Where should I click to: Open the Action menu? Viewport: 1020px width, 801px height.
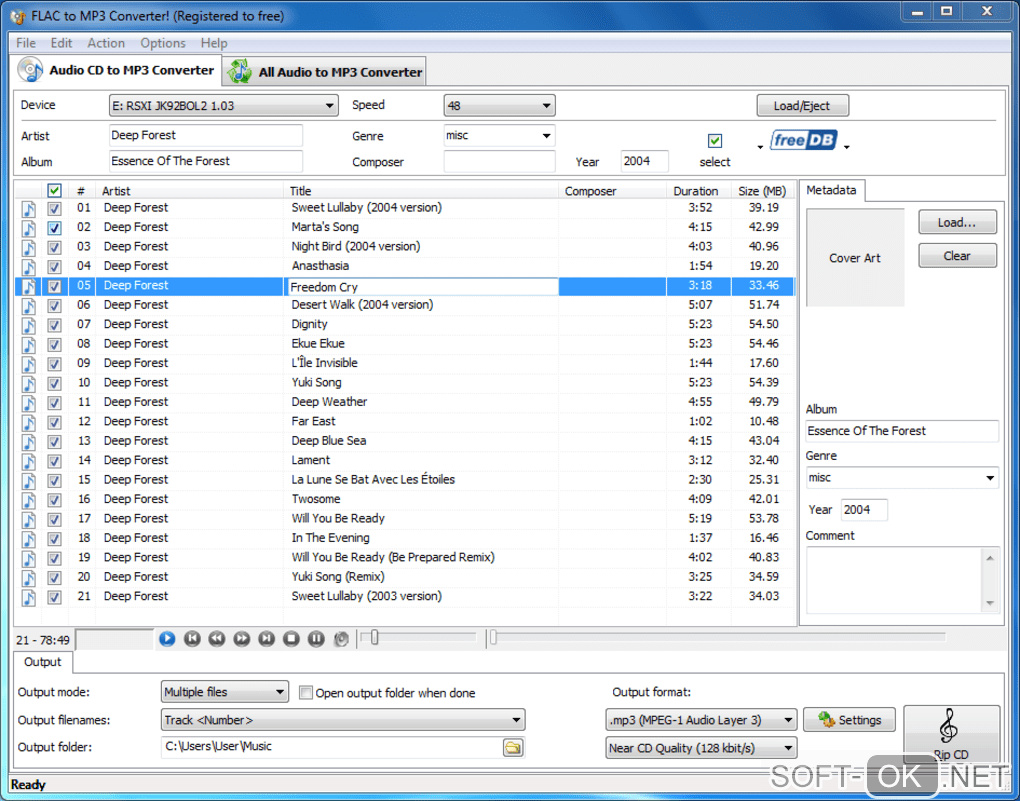[106, 43]
